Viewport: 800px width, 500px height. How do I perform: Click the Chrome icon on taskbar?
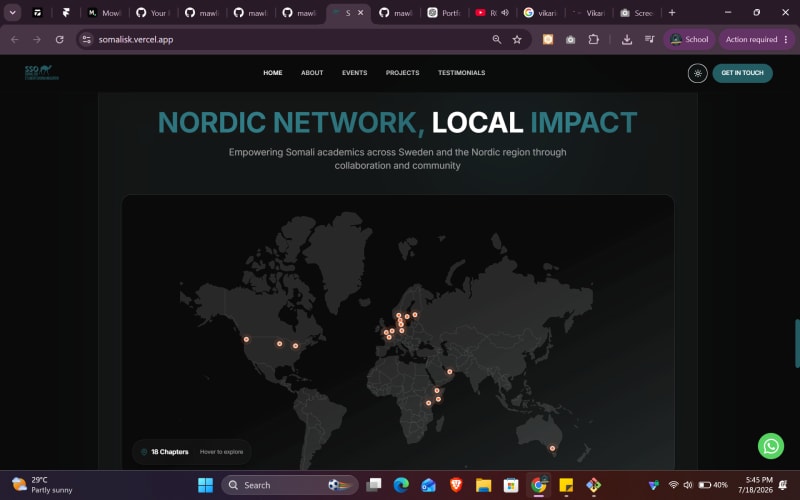click(x=538, y=485)
